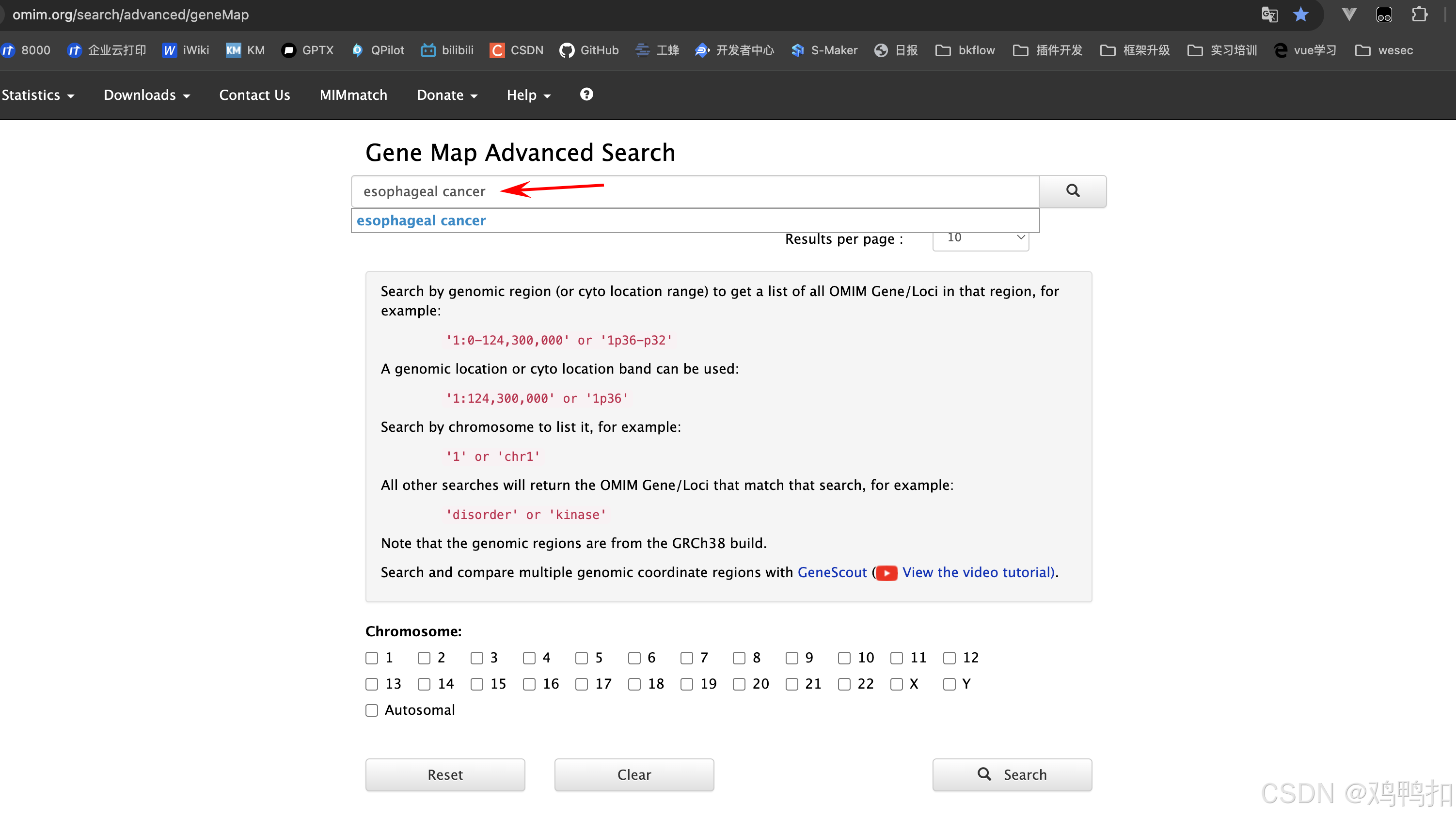The image size is (1456, 818).
Task: Check the chromosome 20 checkbox
Action: 739,684
